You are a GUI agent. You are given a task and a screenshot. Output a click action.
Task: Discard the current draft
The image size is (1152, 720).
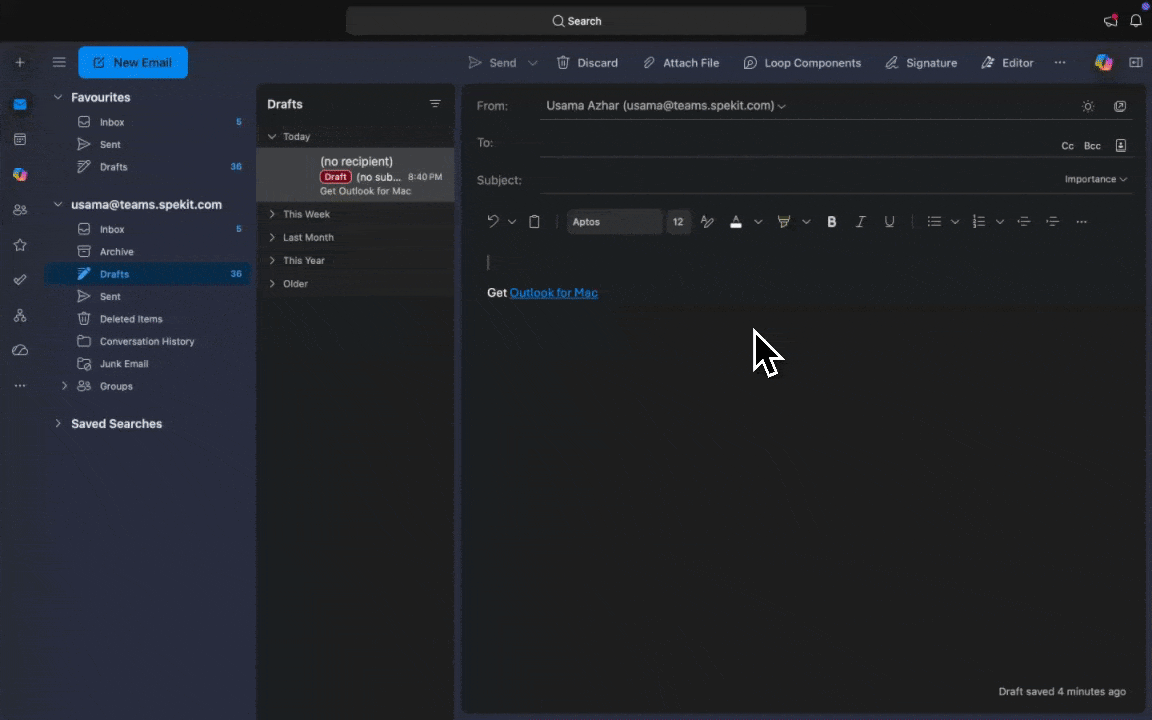(587, 63)
